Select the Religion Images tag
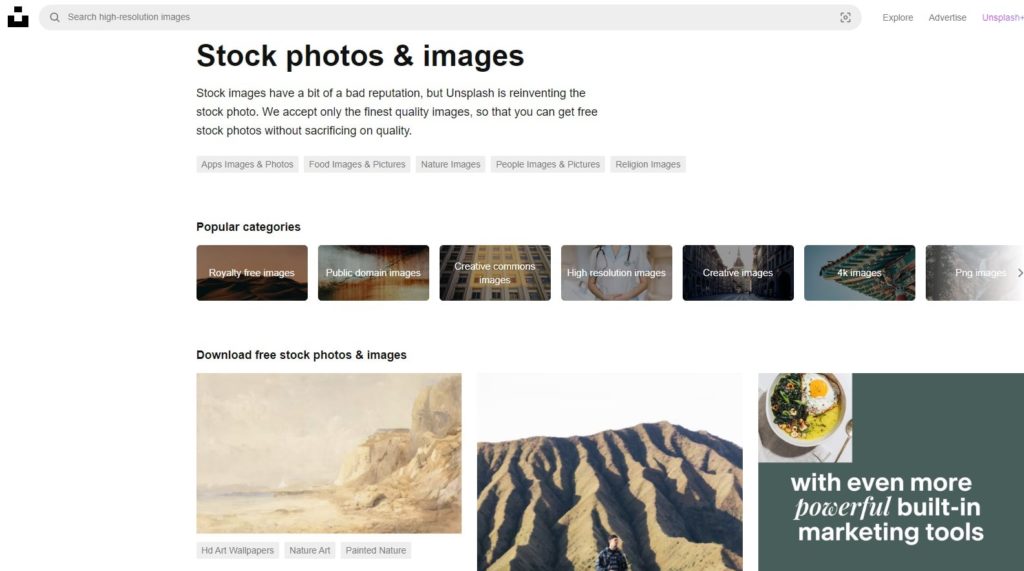1024x571 pixels. [x=648, y=164]
